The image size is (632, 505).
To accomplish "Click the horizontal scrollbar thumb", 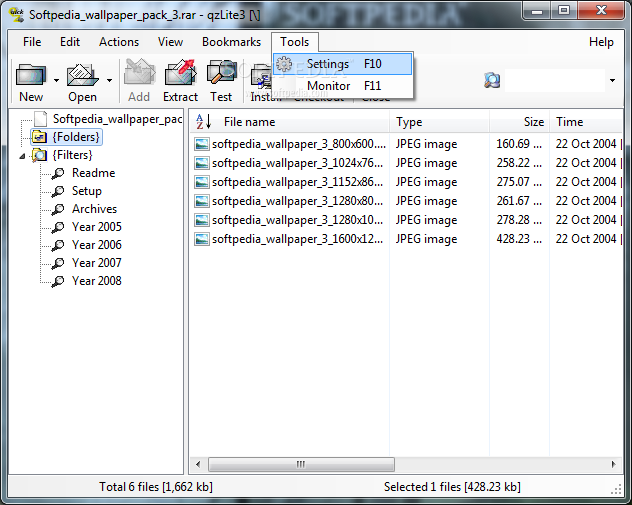I will pyautogui.click(x=301, y=464).
